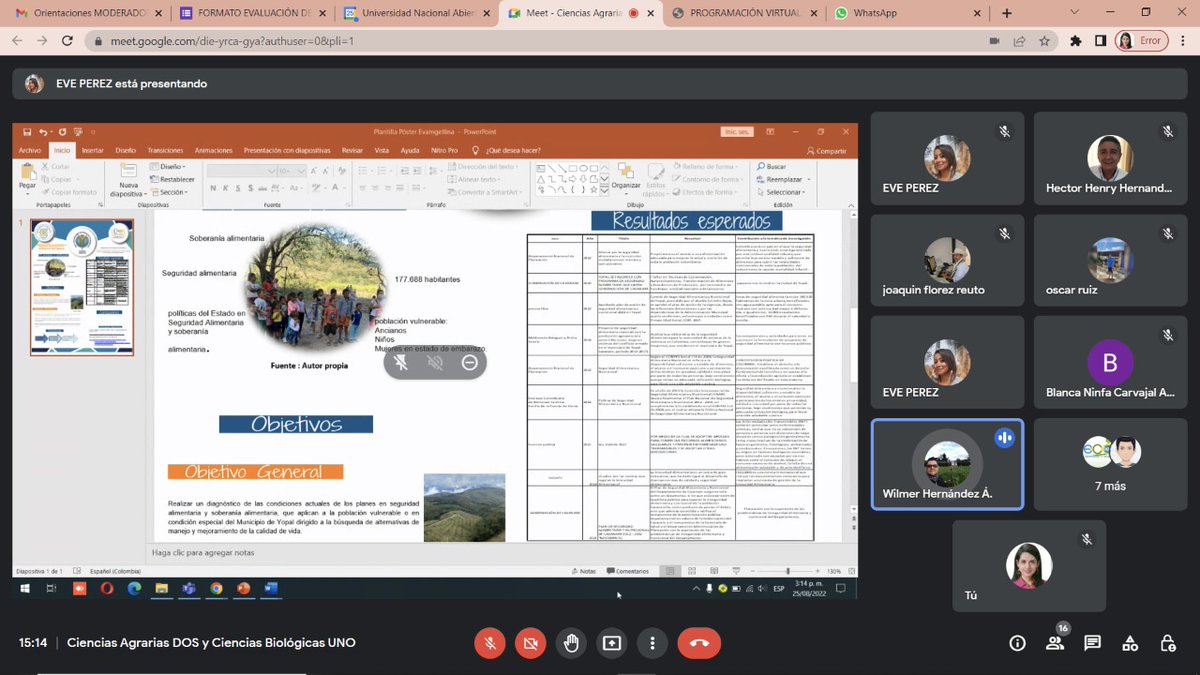
Task: Click Notas in PowerPoint status bar
Action: (x=583, y=571)
